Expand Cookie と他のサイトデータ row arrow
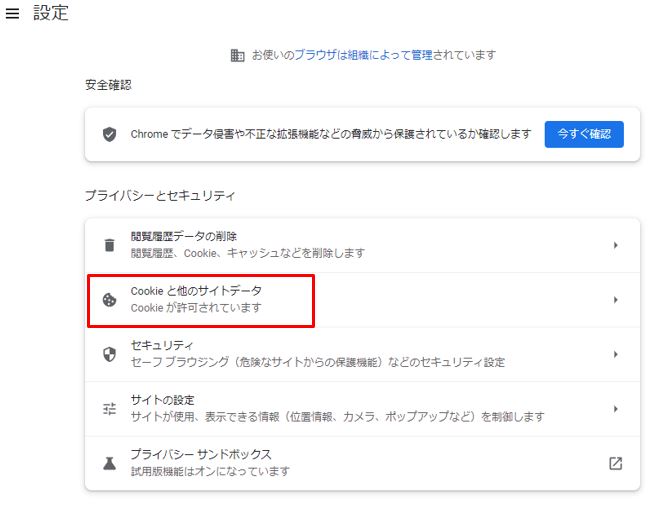This screenshot has width=655, height=505. pos(616,300)
